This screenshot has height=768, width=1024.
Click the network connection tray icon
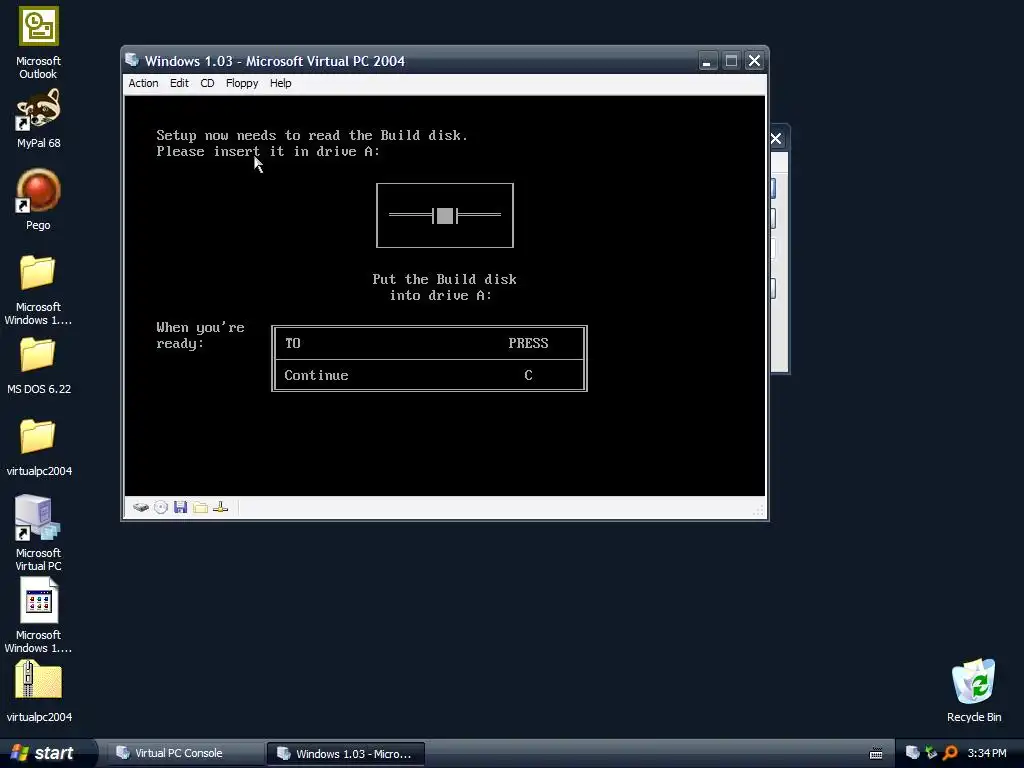click(x=931, y=753)
